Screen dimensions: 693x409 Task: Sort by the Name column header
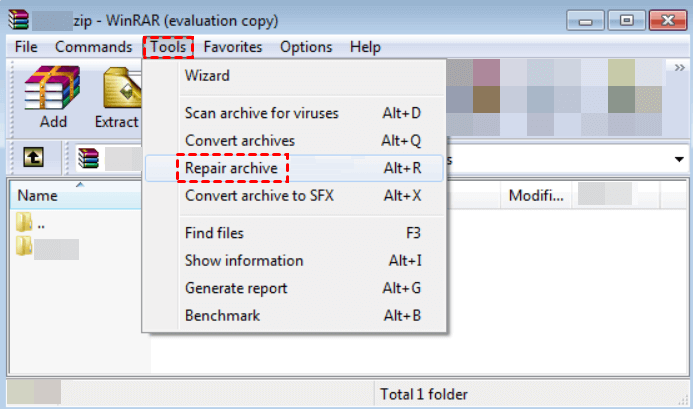click(76, 195)
